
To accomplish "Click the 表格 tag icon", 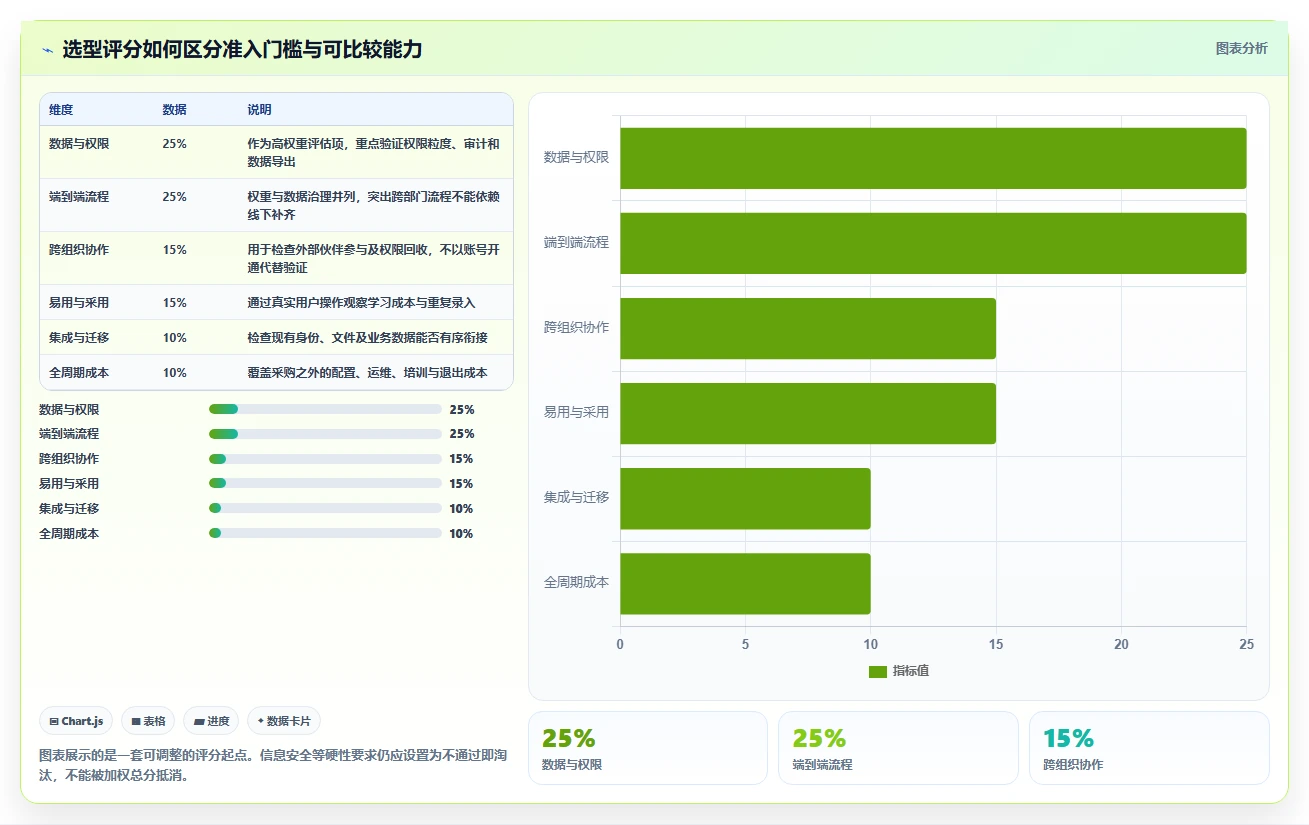I will (x=136, y=721).
